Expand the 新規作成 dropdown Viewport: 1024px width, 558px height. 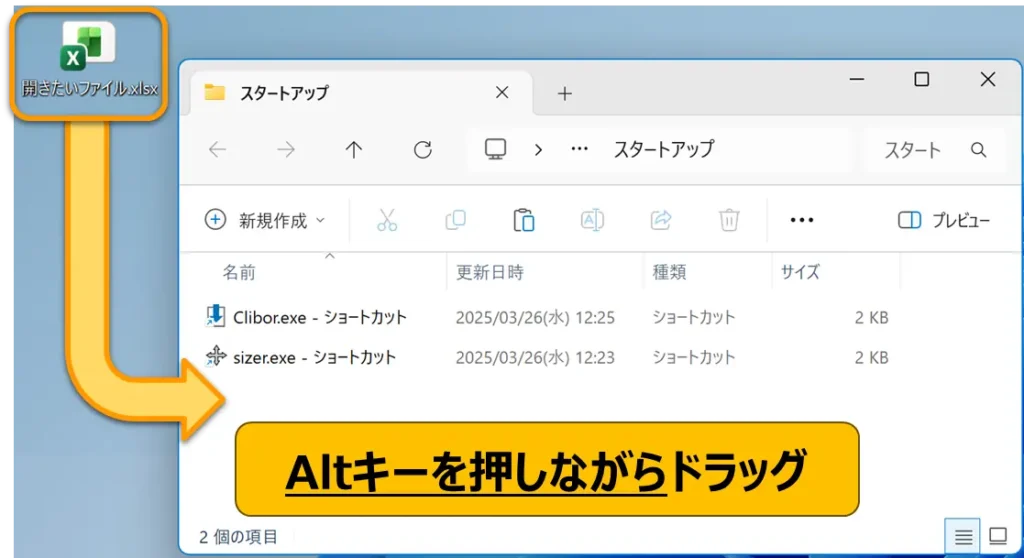point(265,221)
